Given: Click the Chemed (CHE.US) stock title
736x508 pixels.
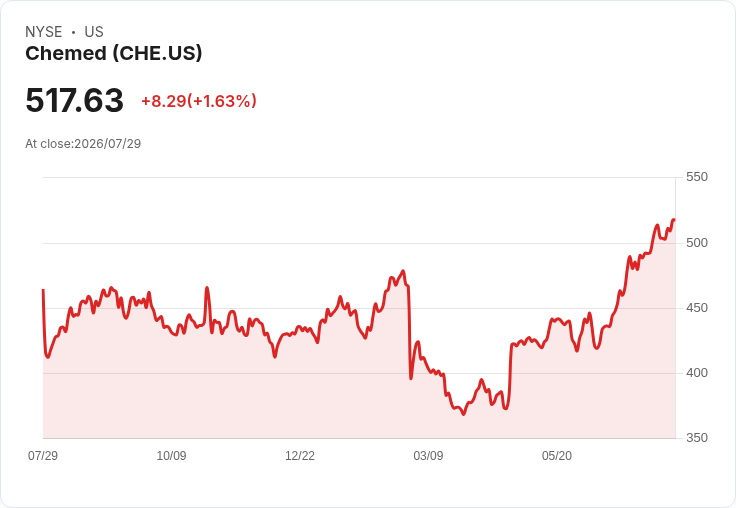Looking at the screenshot, I should pyautogui.click(x=114, y=54).
